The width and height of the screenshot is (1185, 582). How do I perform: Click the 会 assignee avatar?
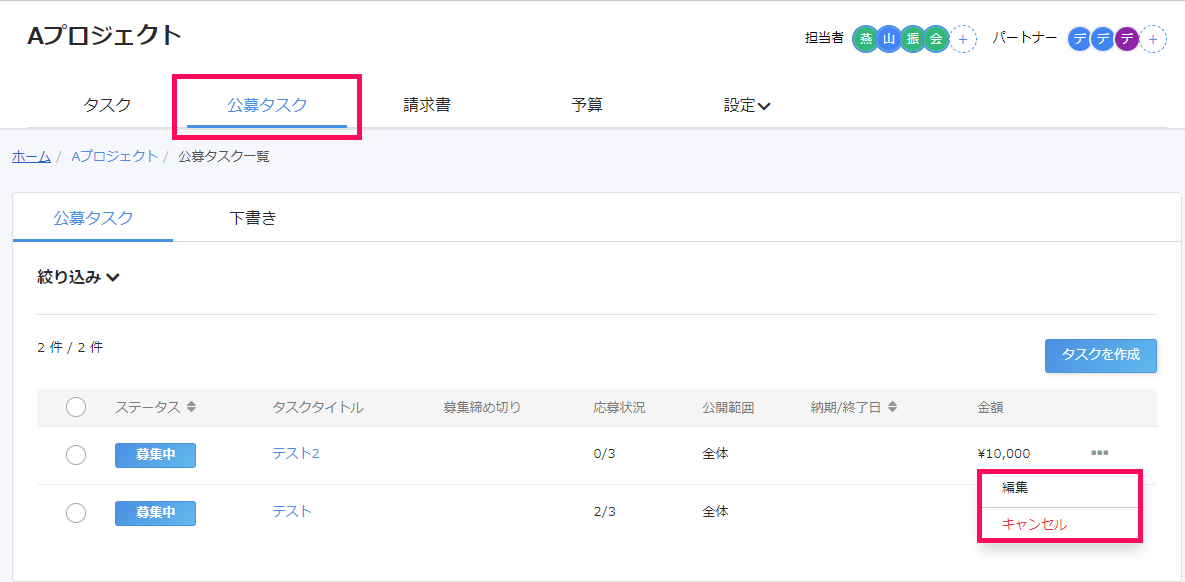tap(936, 39)
